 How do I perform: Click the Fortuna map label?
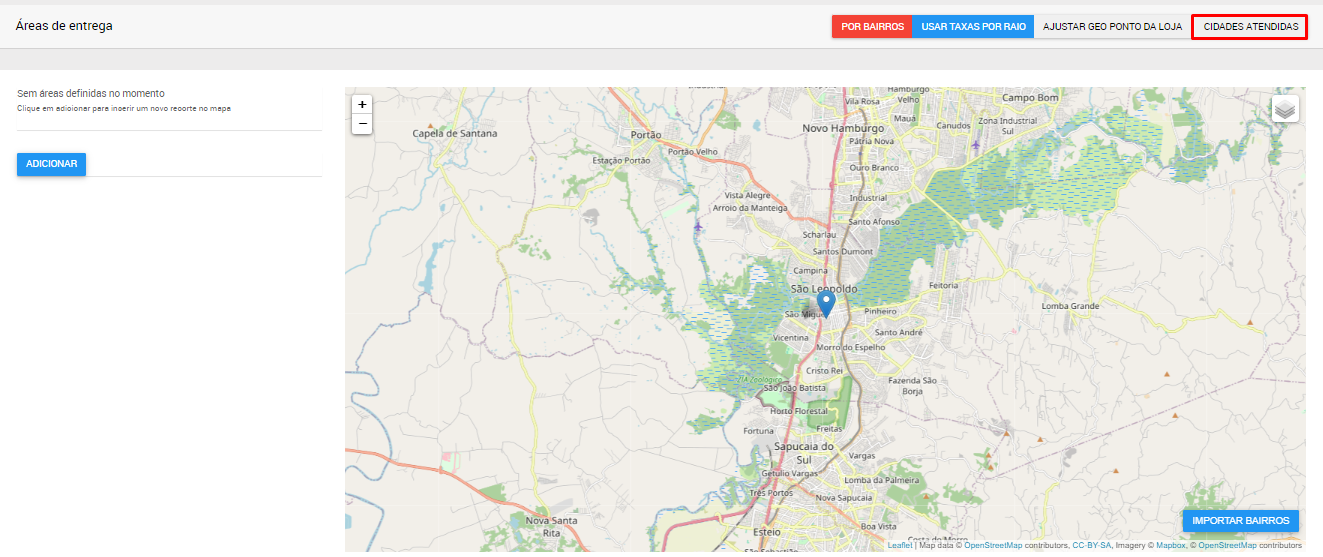click(x=759, y=431)
